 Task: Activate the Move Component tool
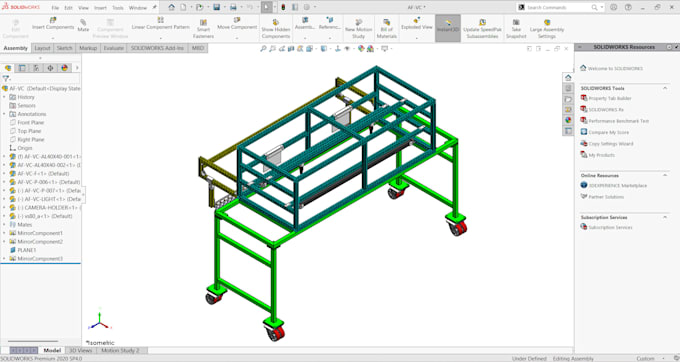pos(237,24)
